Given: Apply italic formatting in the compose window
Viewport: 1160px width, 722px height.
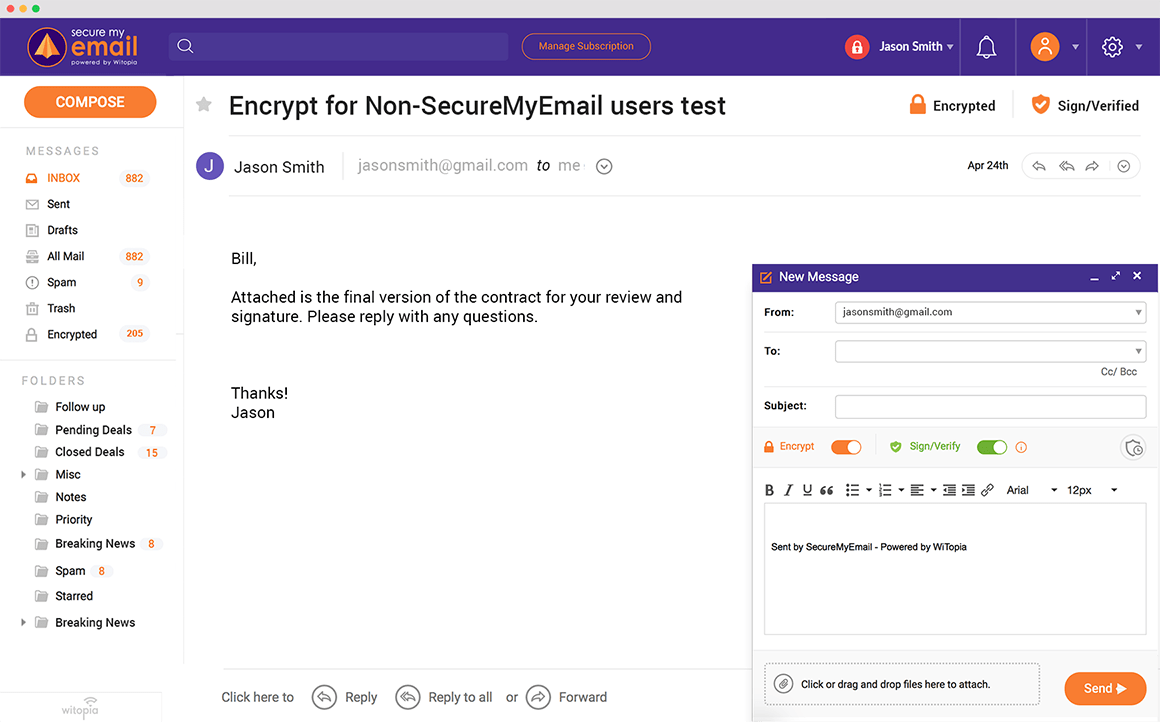Looking at the screenshot, I should click(790, 489).
